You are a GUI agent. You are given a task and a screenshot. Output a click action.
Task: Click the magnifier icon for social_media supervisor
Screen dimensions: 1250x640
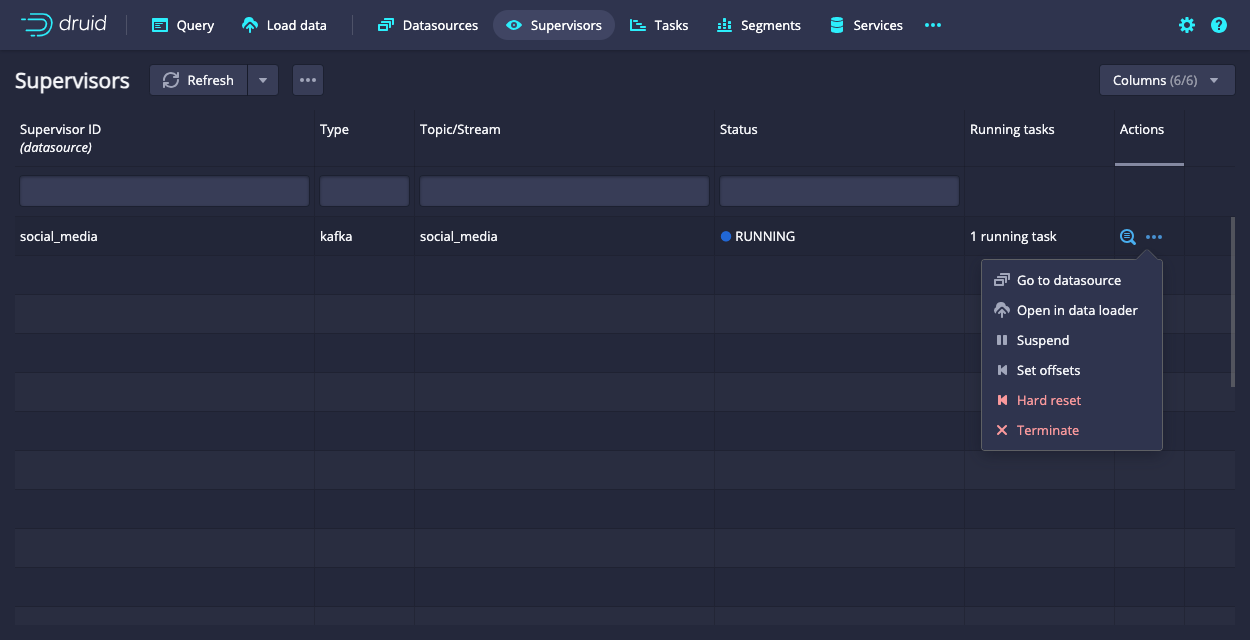pos(1127,237)
